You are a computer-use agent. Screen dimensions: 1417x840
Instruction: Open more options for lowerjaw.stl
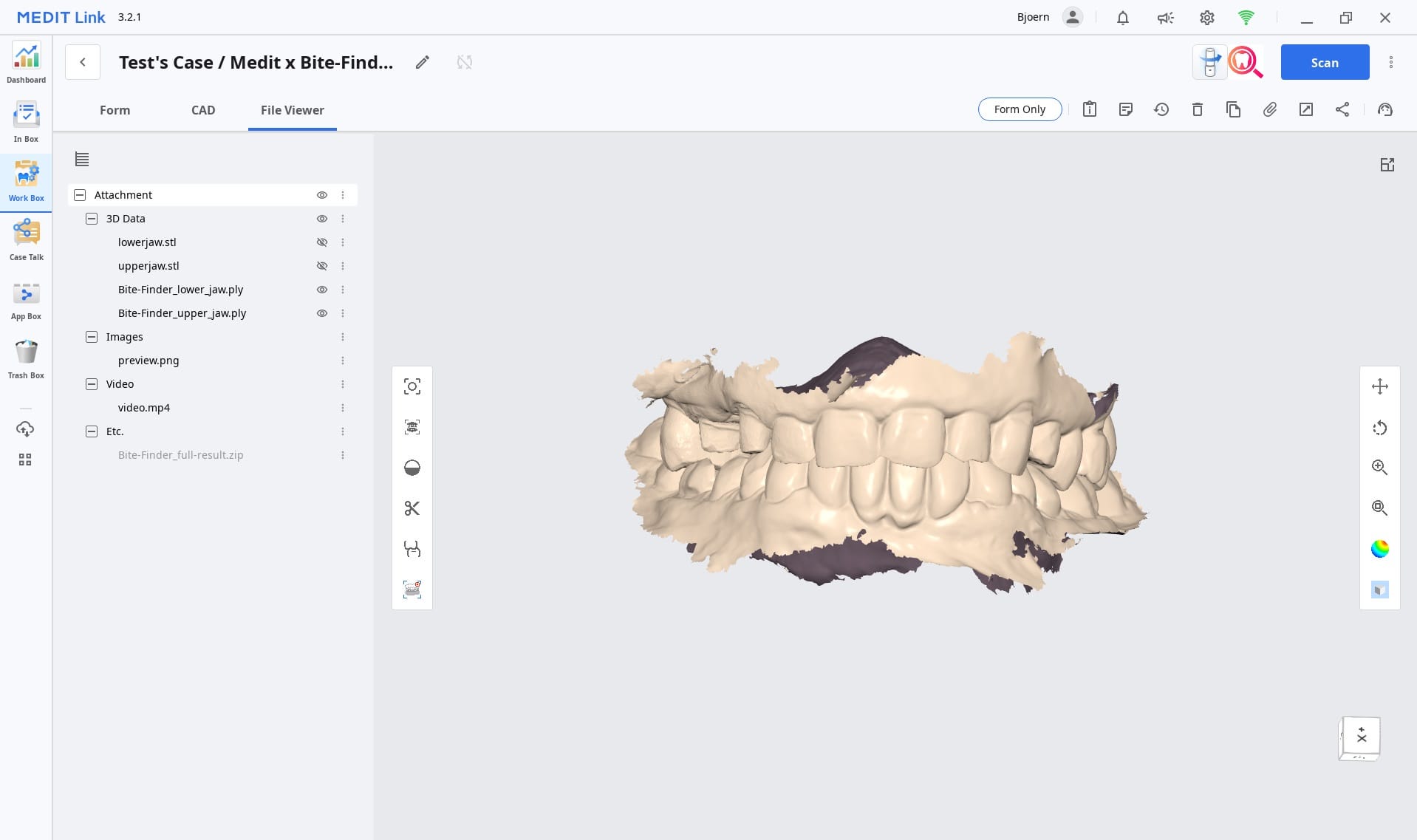pyautogui.click(x=343, y=242)
